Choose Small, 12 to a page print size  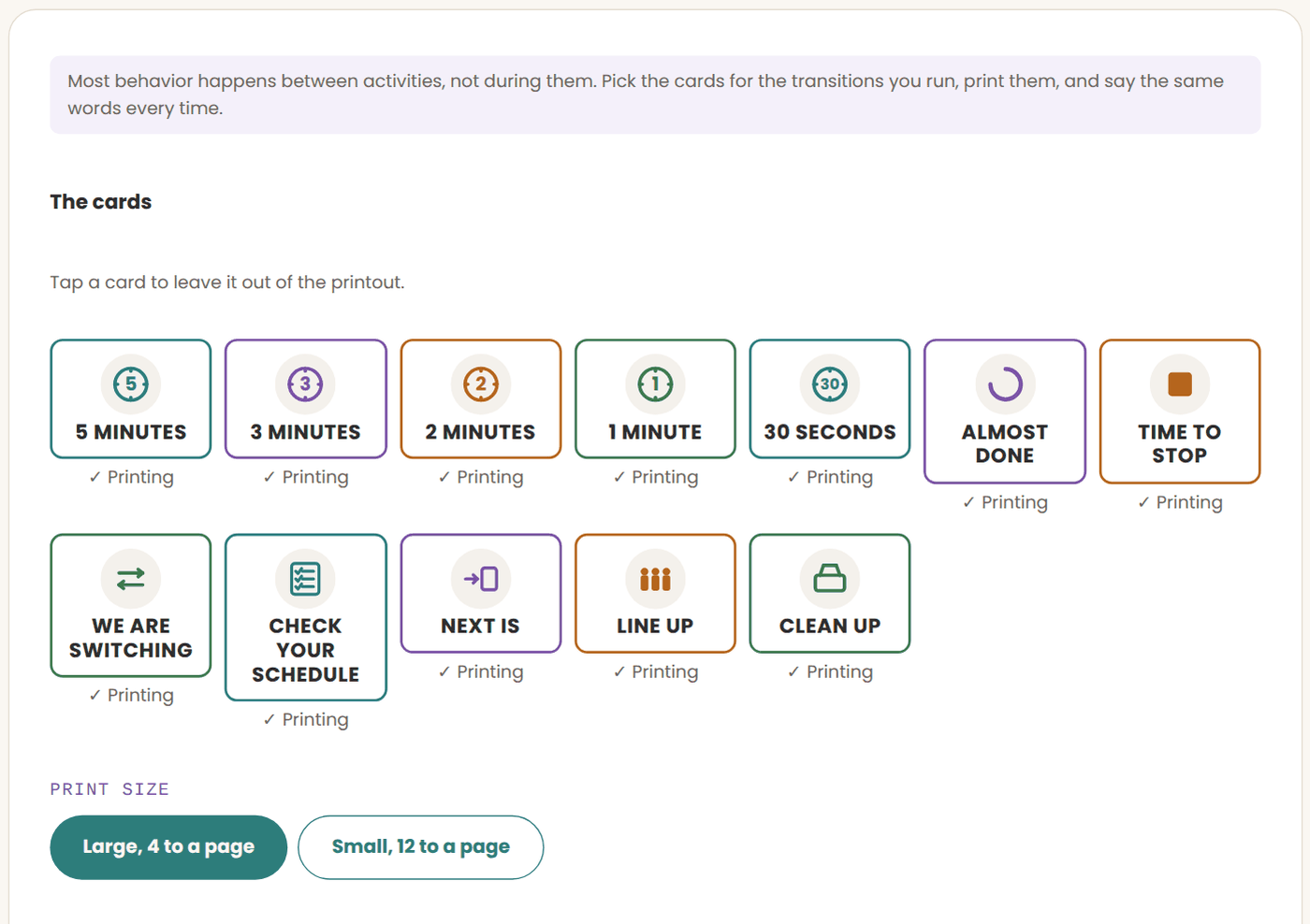click(421, 847)
